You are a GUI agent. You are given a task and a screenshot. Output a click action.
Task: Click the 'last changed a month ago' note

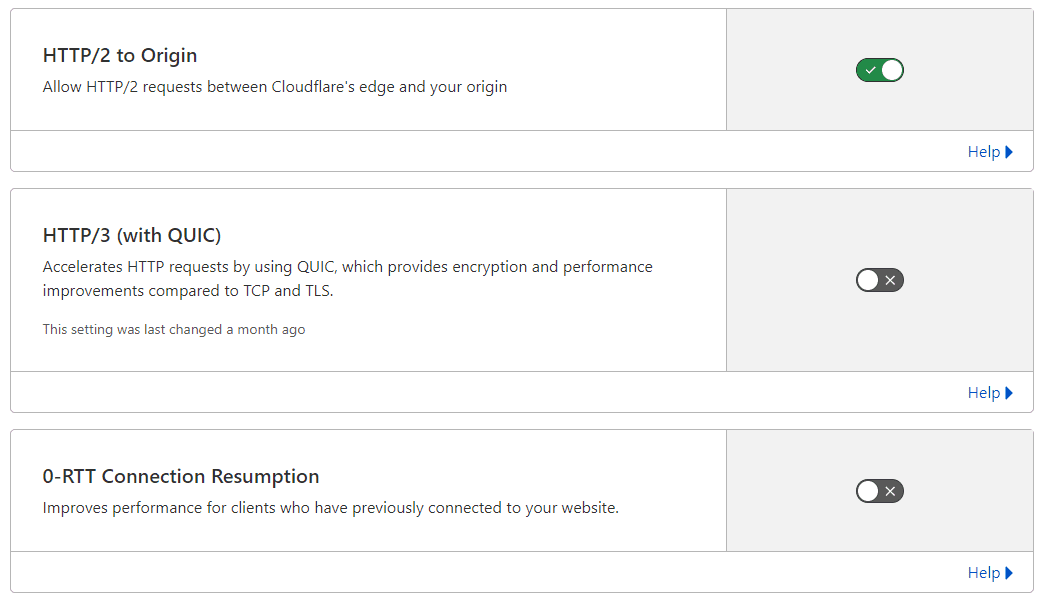[173, 329]
